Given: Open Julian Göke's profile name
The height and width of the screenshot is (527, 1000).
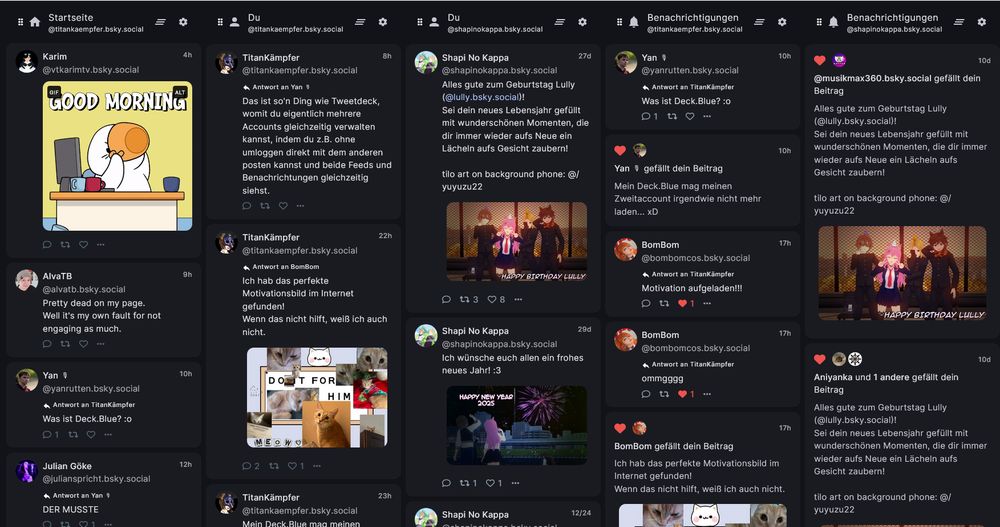Looking at the screenshot, I should pos(67,466).
